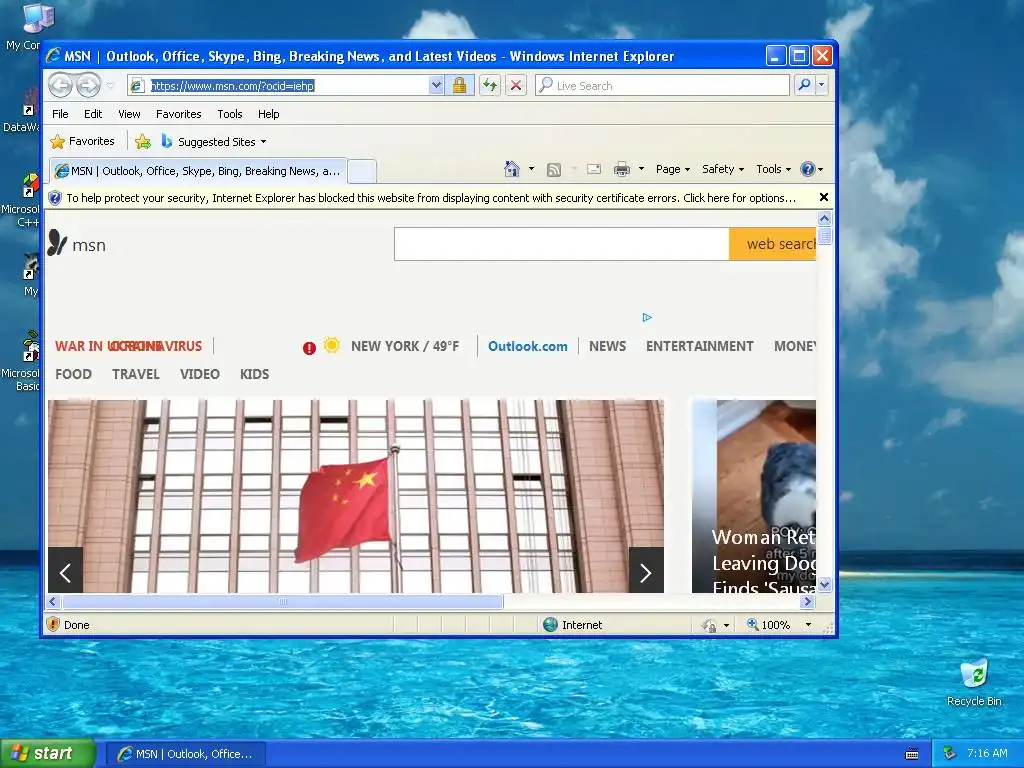The height and width of the screenshot is (768, 1024).
Task: Open the VIDEO section link
Action: click(x=200, y=374)
